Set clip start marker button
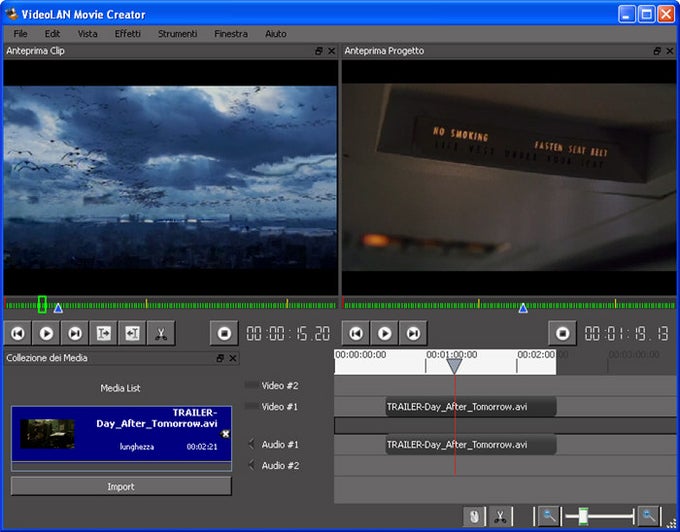The image size is (680, 532). point(103,333)
